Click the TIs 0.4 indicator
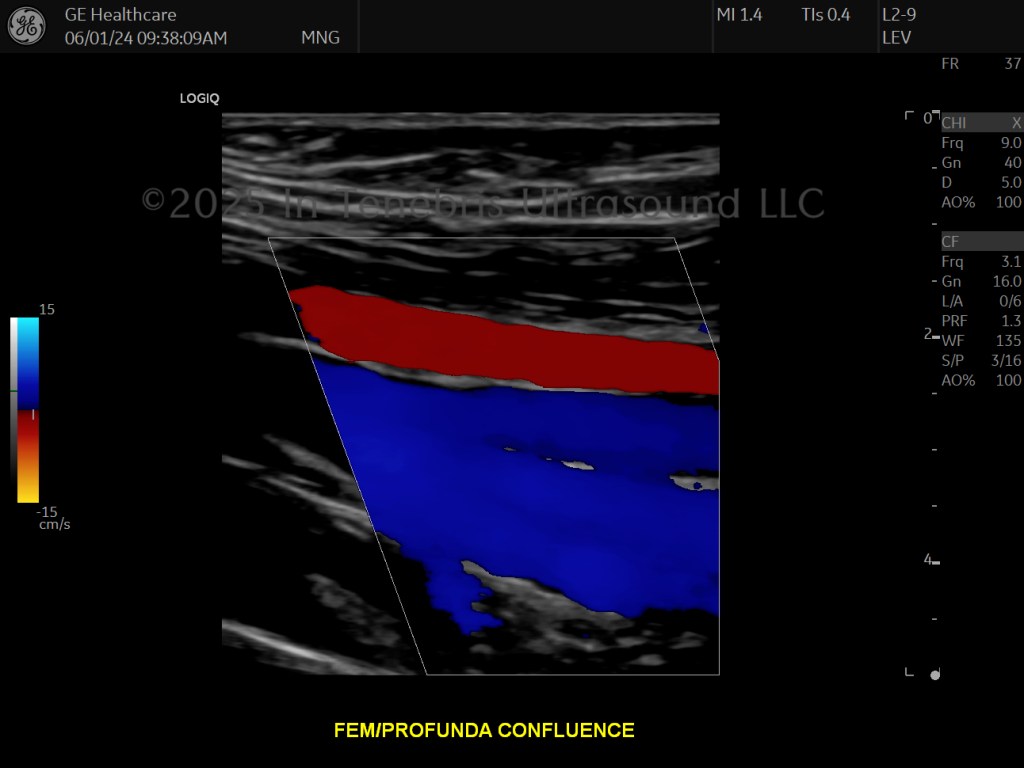1024x768 pixels. pos(825,14)
